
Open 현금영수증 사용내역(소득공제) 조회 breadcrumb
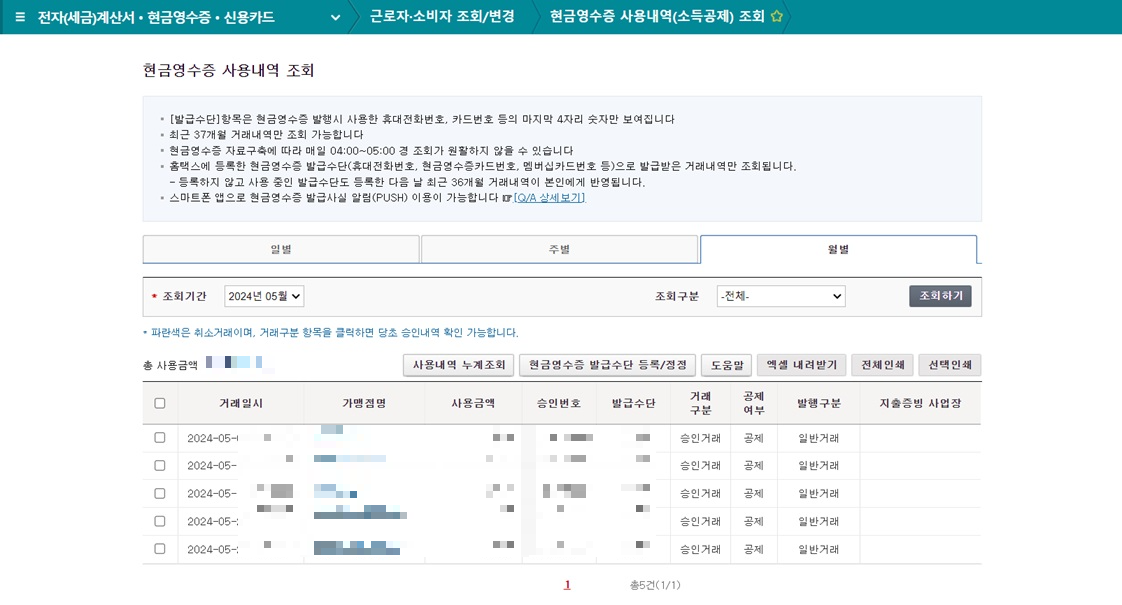coord(657,16)
